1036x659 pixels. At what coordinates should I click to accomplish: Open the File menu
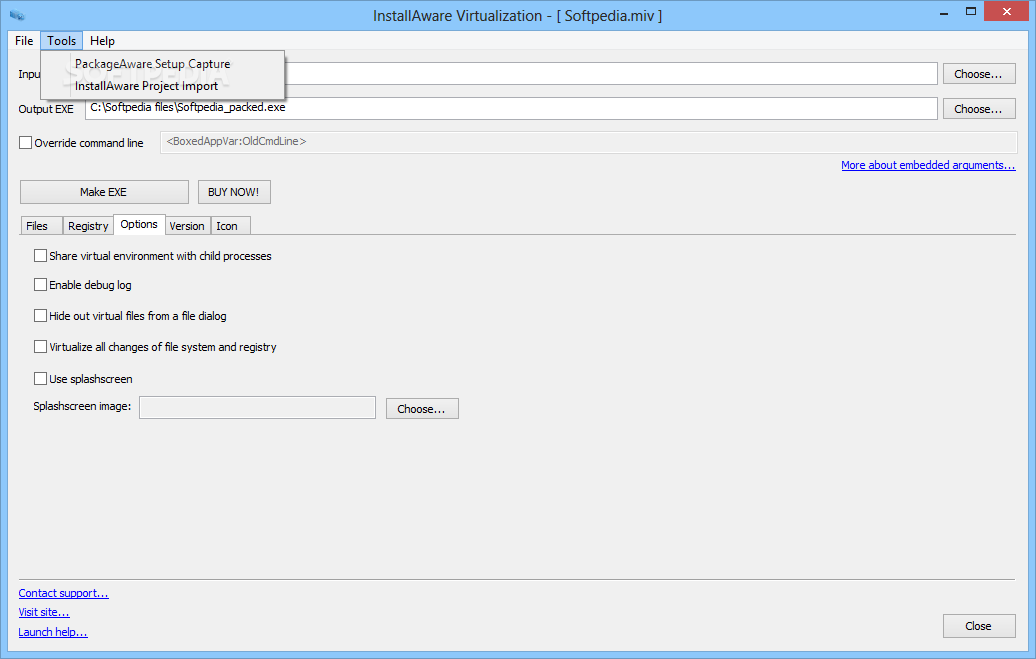click(x=24, y=40)
